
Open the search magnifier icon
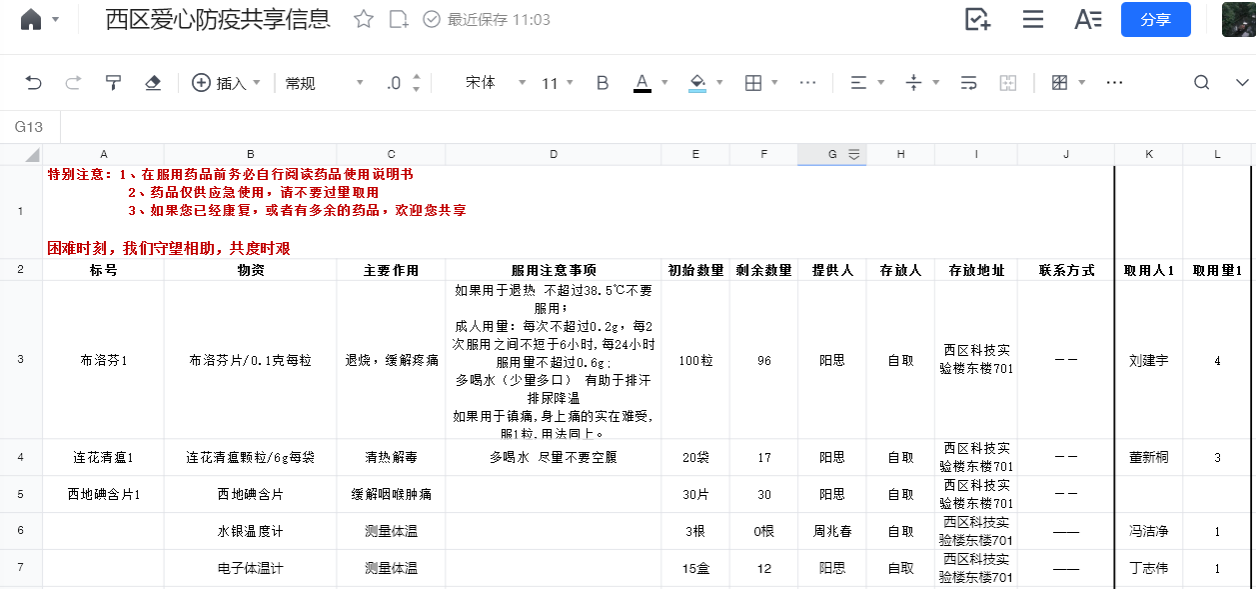point(1201,83)
